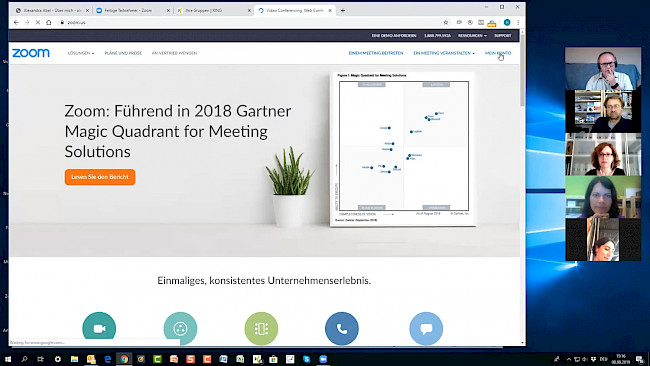Open the volume icon in the system tray
650x366 pixels.
(585, 359)
